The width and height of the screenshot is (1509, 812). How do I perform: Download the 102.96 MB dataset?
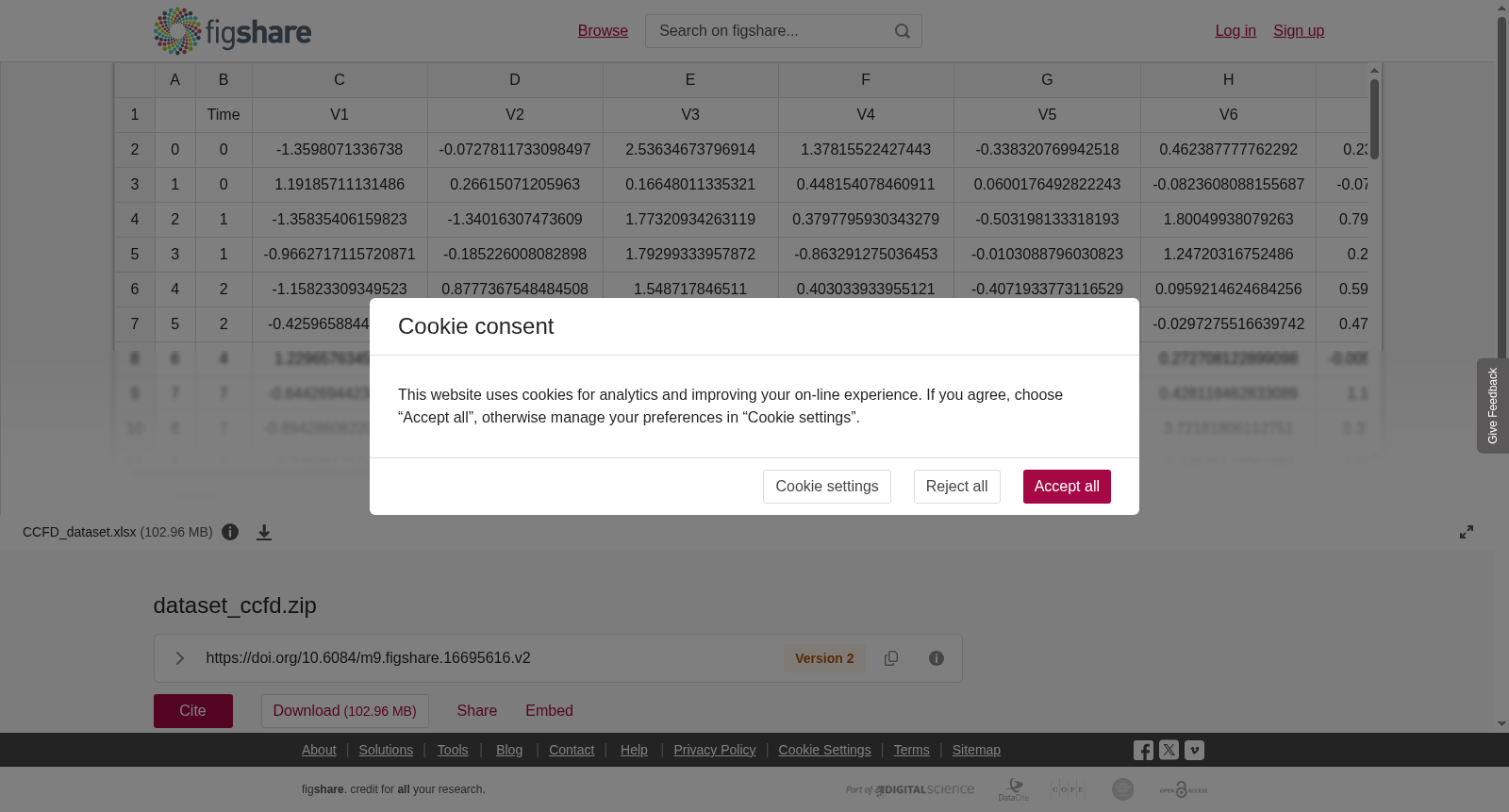click(345, 711)
